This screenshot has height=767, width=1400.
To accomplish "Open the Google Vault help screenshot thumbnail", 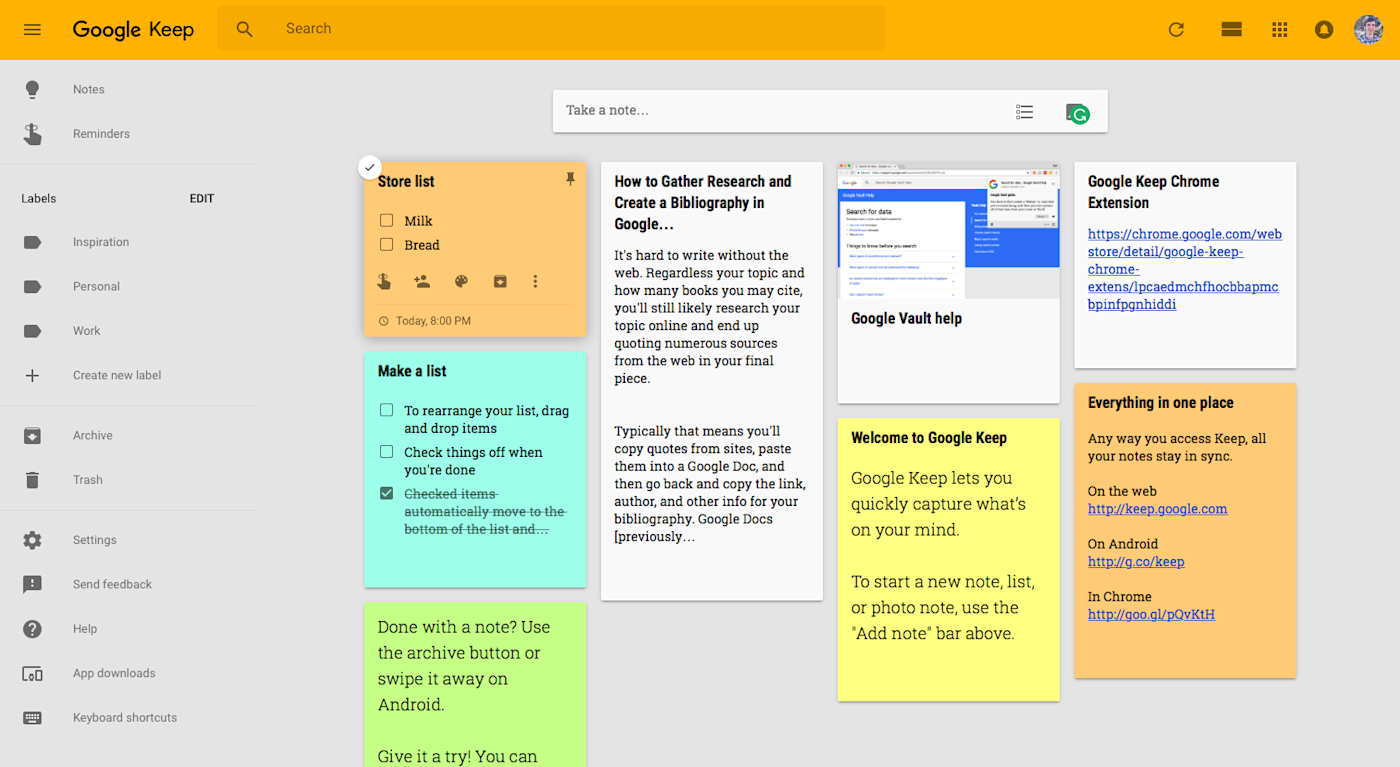I will [x=948, y=230].
